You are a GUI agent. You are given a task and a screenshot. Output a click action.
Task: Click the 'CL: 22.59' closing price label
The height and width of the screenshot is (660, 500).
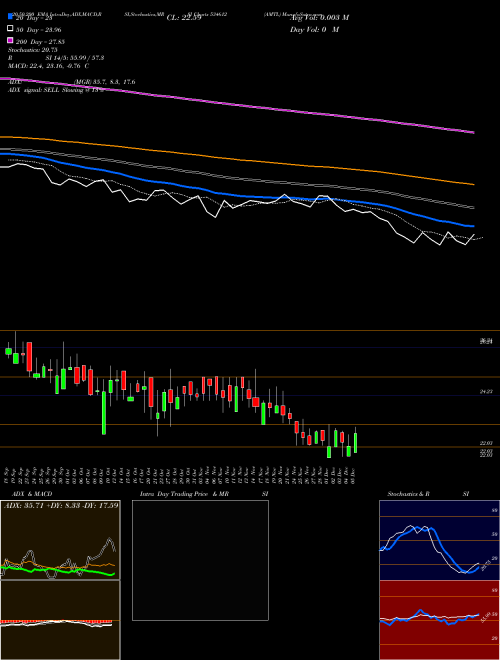(184, 18)
